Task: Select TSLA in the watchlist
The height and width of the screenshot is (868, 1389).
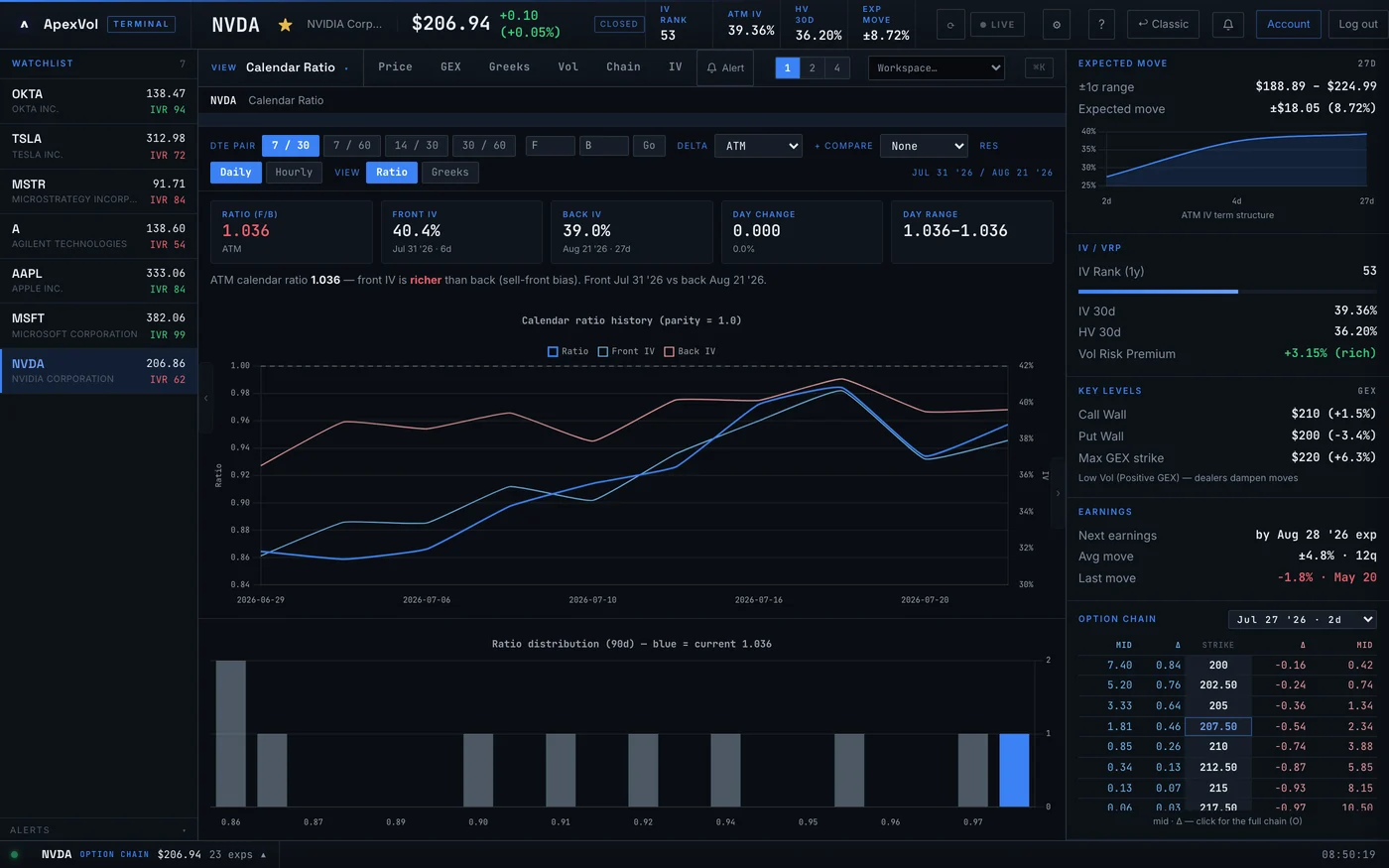Action: 99,146
